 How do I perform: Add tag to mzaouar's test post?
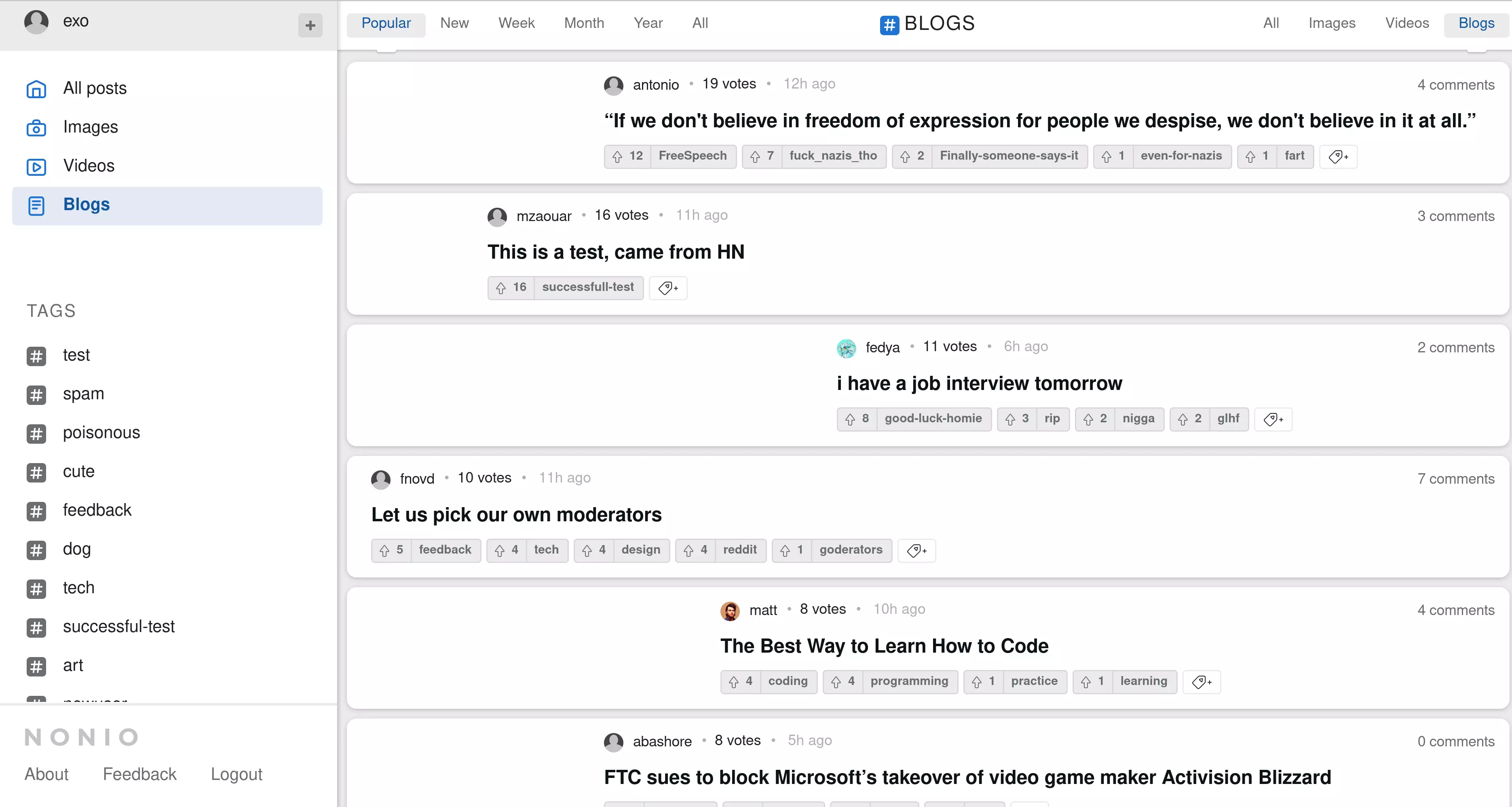668,288
